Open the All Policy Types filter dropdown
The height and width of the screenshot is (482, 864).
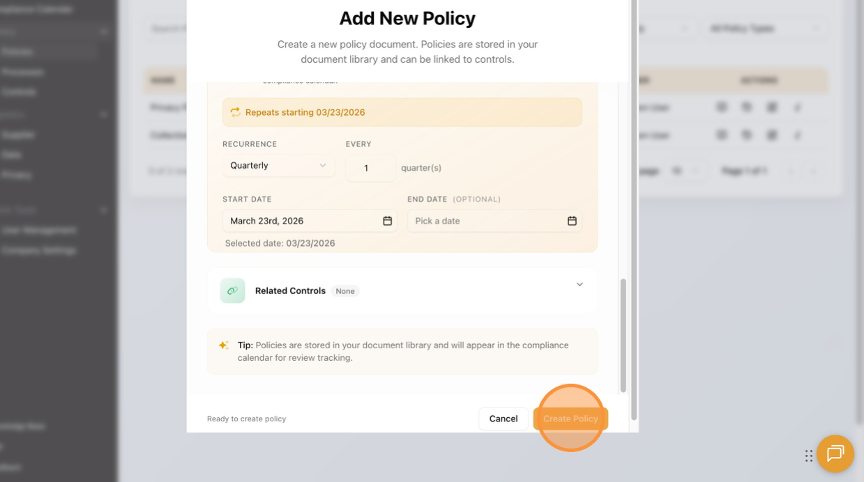[x=763, y=29]
